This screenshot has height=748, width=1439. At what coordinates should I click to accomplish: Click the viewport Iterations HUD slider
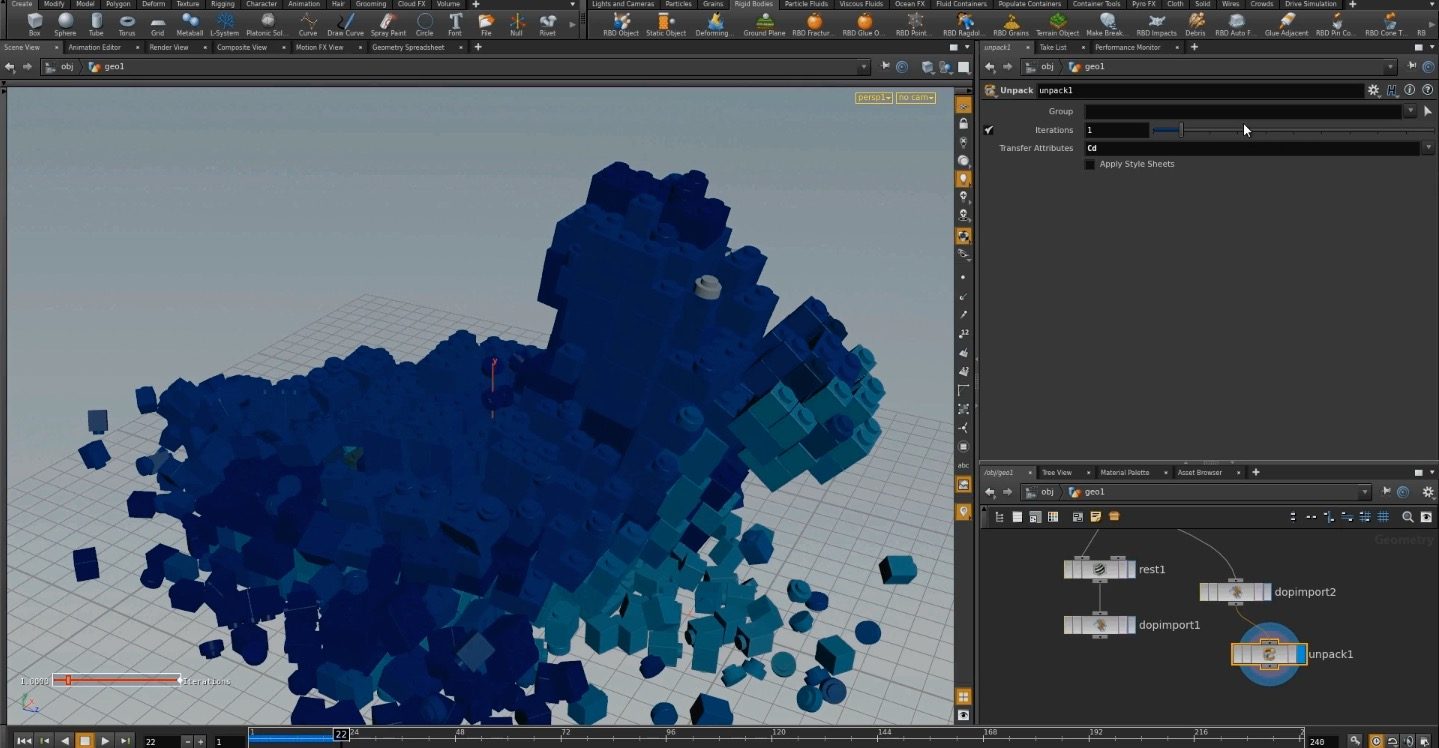click(116, 680)
